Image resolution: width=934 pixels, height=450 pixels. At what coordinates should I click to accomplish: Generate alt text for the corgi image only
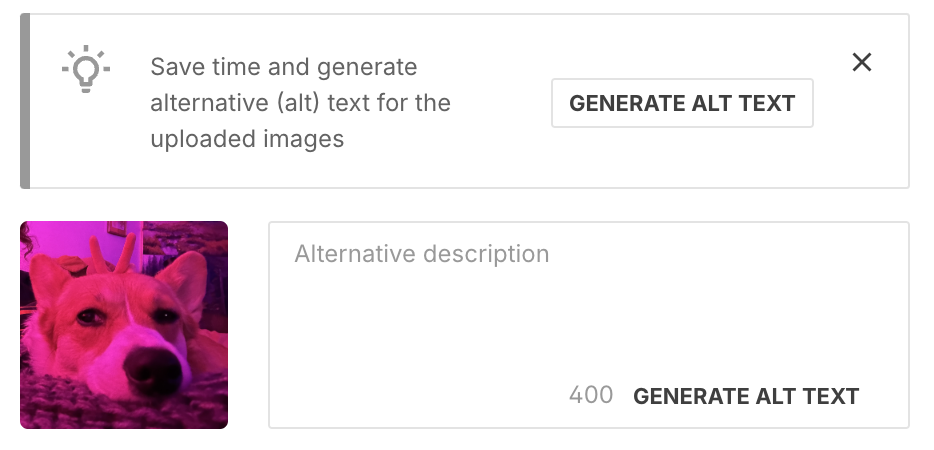click(746, 396)
